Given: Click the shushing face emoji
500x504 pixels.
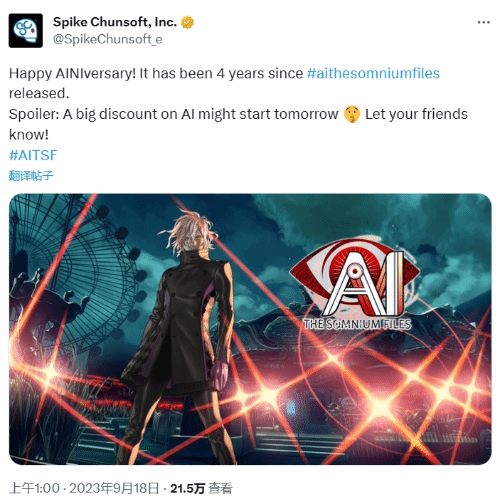Looking at the screenshot, I should coord(352,114).
